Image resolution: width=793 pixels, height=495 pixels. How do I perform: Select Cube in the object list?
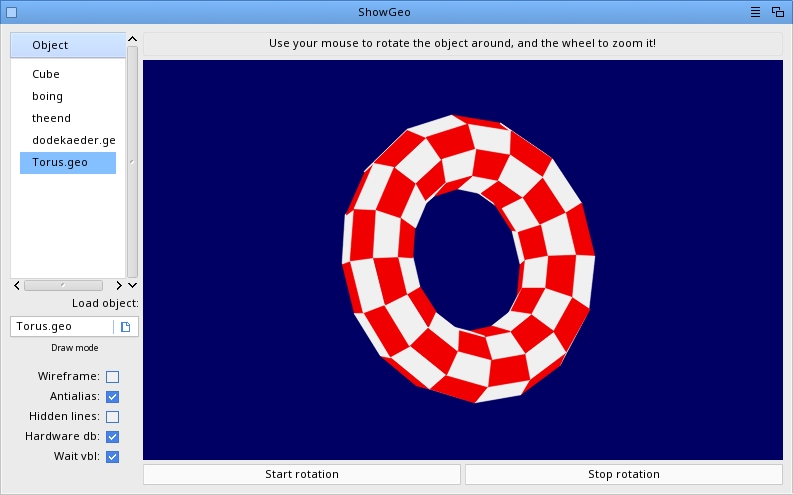(46, 74)
